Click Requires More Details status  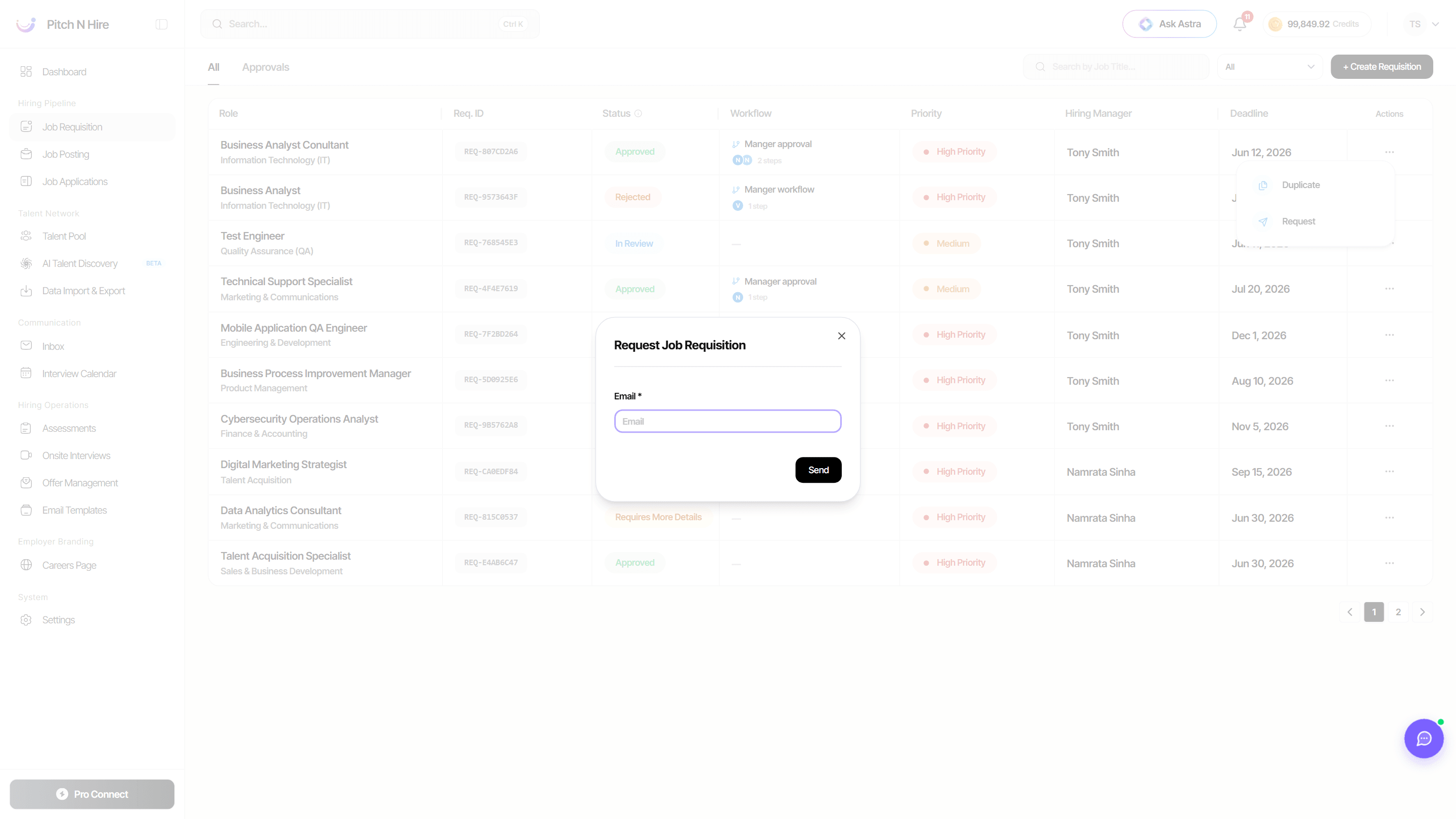pyautogui.click(x=658, y=517)
